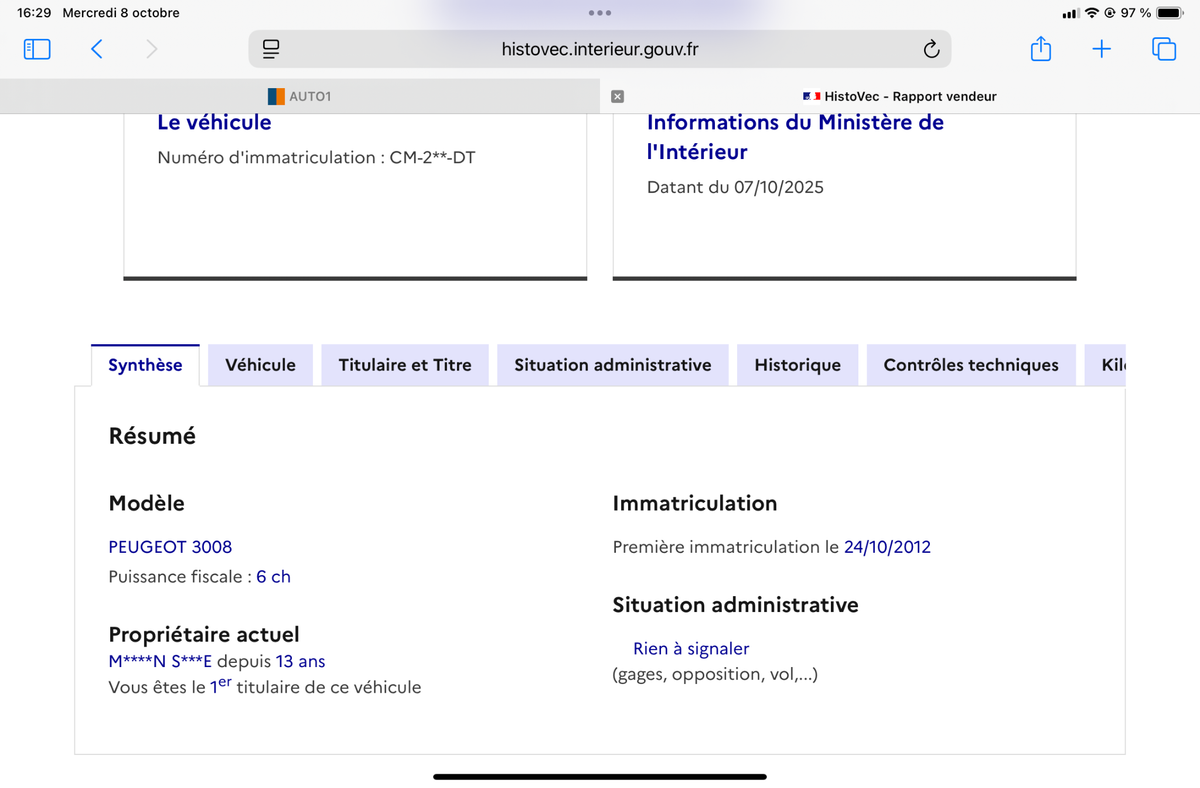The height and width of the screenshot is (788, 1200).
Task: Reload the histovec page
Action: pyautogui.click(x=931, y=49)
